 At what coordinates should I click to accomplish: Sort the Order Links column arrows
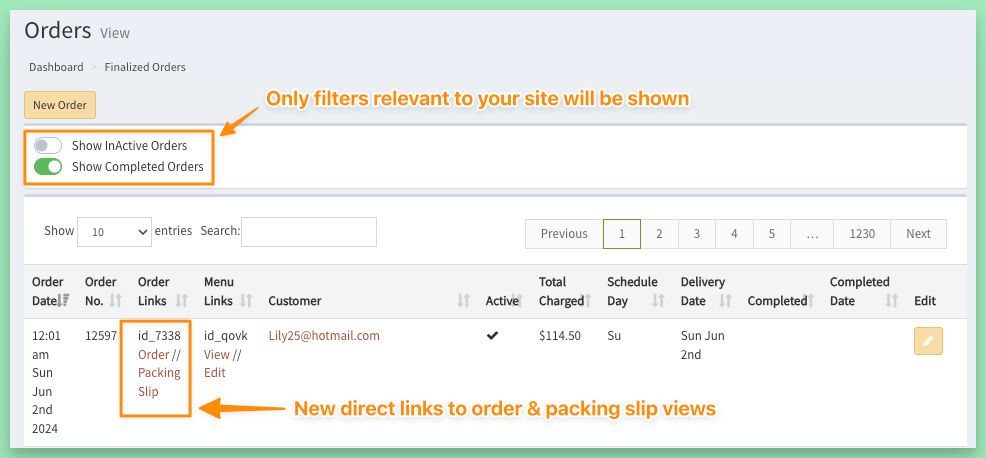point(182,301)
